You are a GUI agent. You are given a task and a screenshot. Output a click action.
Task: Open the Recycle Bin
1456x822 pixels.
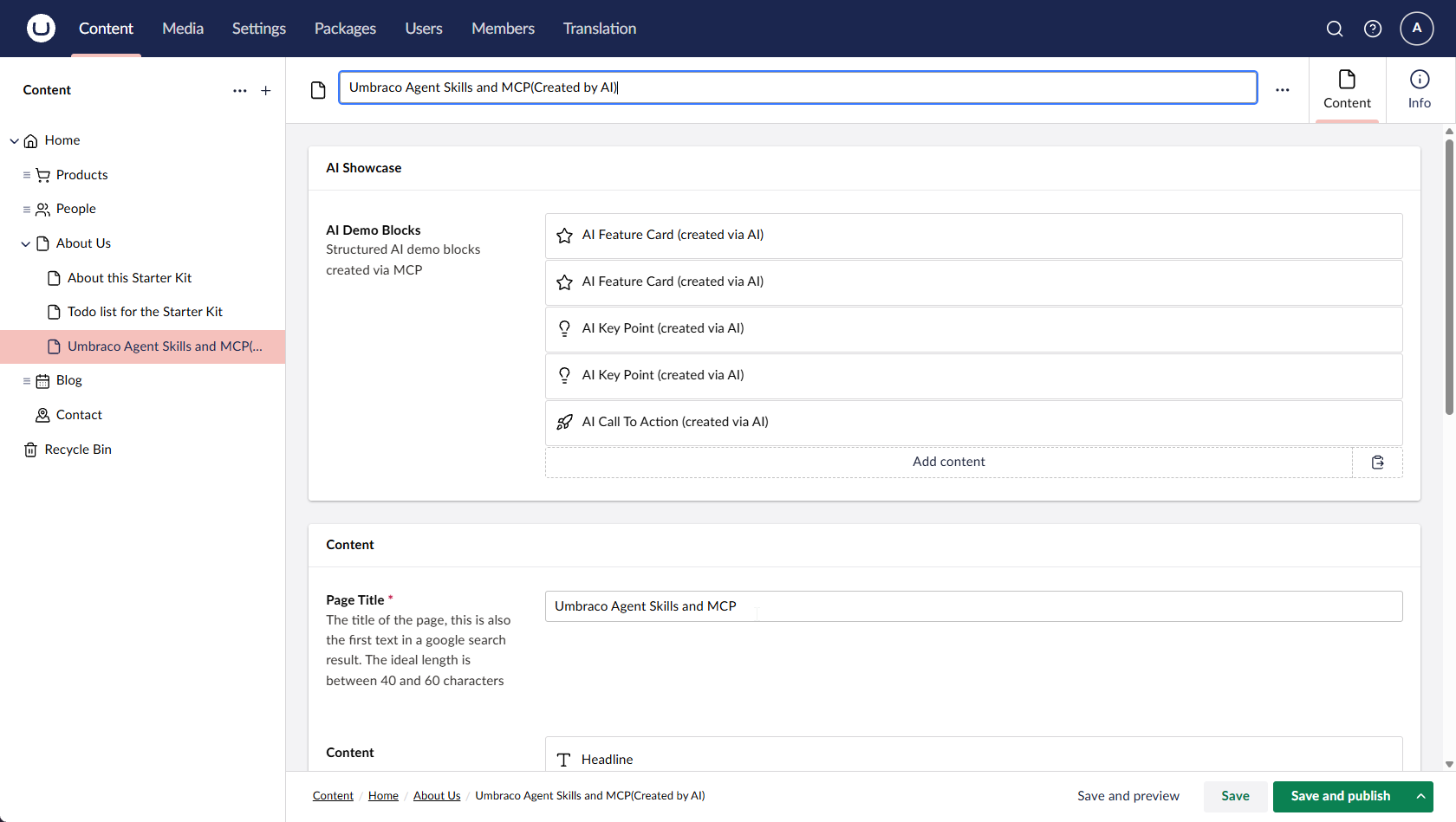[78, 450]
